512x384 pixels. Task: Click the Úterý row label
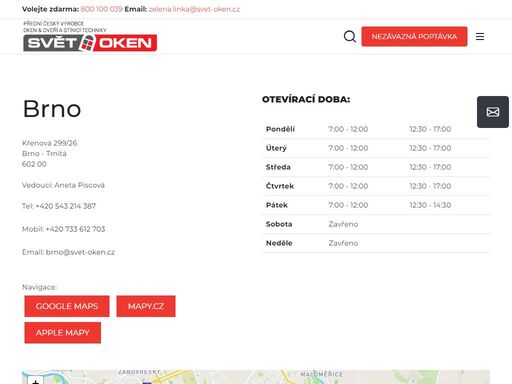[x=276, y=148]
